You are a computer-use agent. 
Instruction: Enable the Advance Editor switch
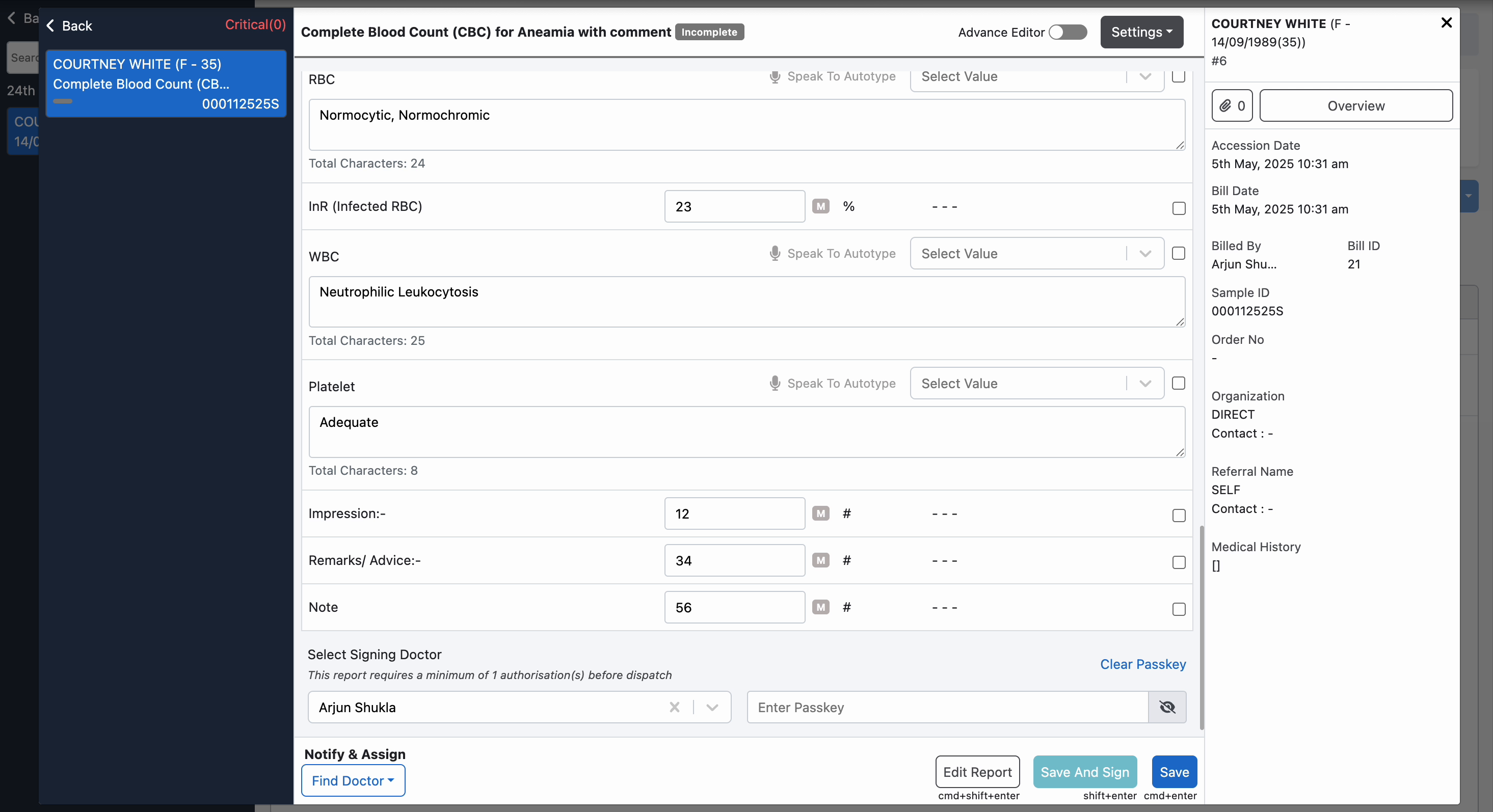[1068, 32]
